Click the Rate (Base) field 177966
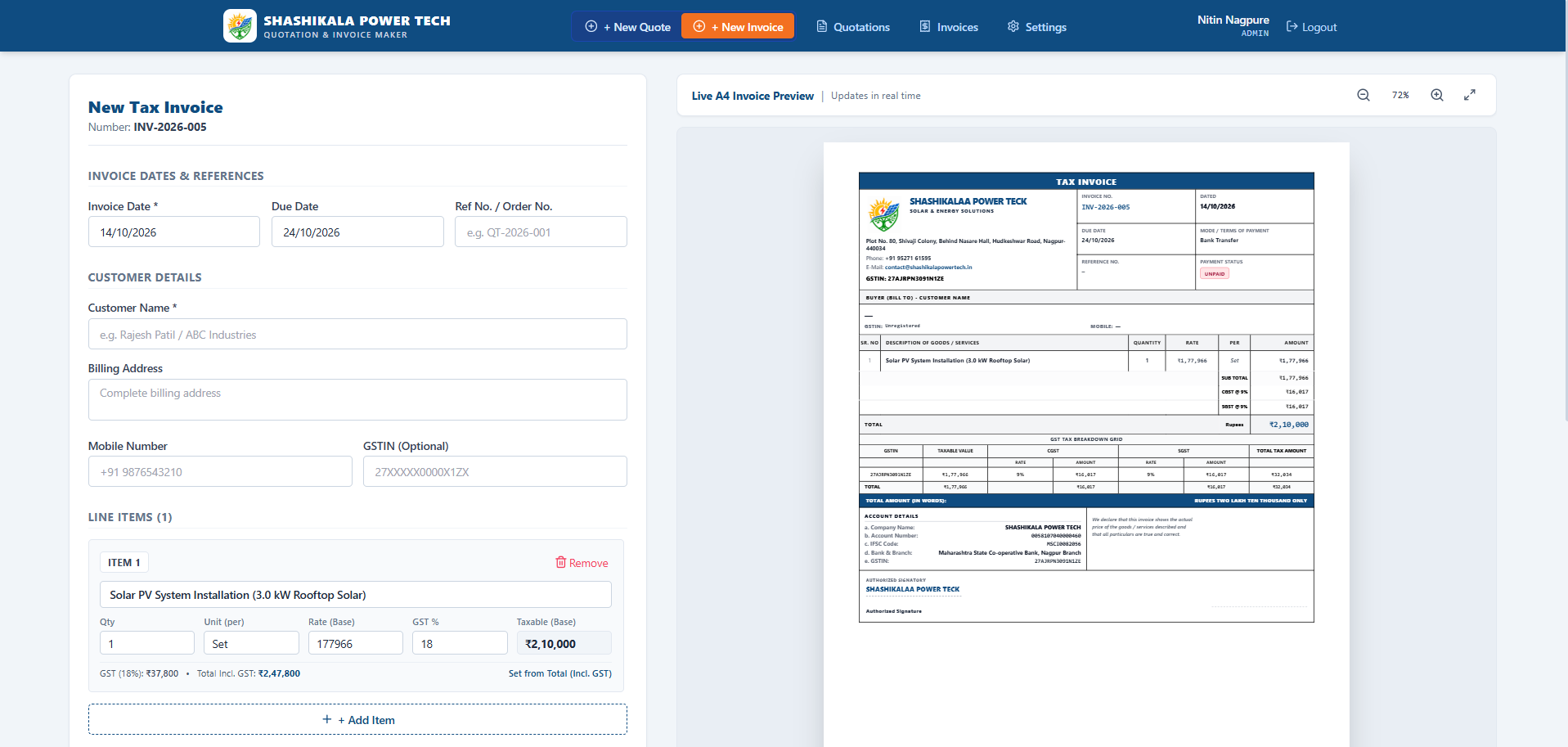 356,643
